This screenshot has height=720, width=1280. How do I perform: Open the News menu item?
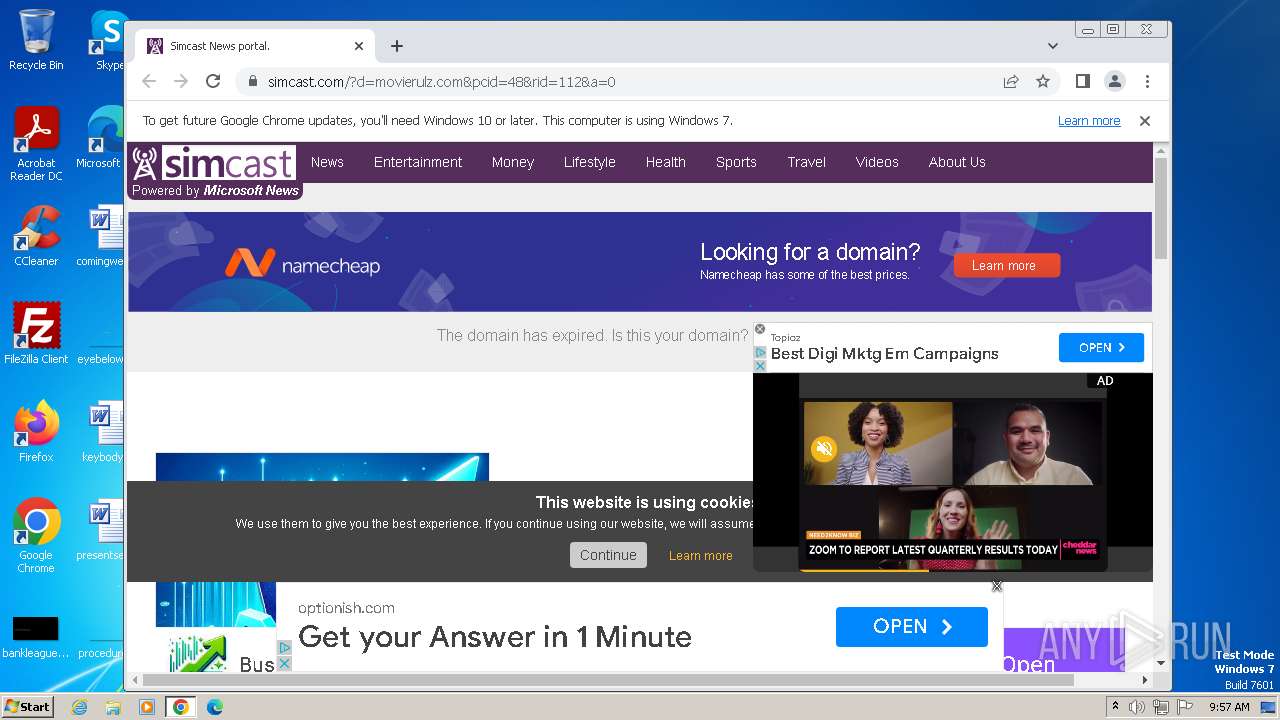pos(327,162)
